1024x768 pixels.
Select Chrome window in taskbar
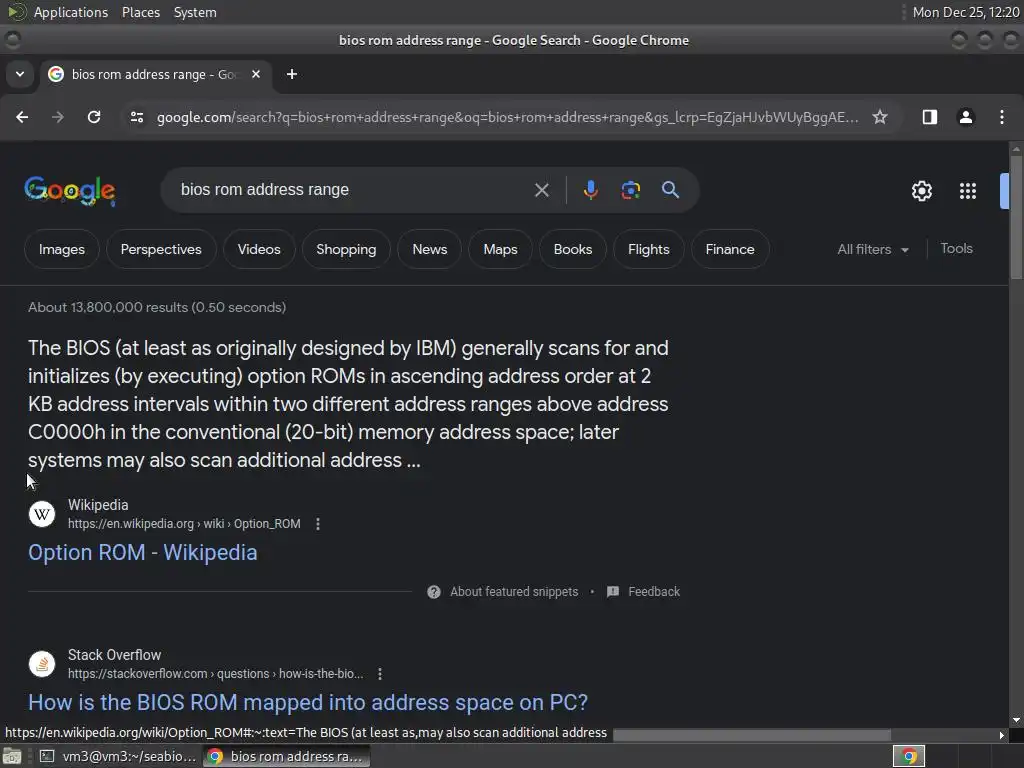pos(286,756)
